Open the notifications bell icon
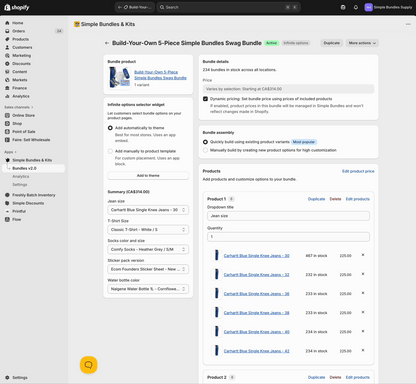 356,7
